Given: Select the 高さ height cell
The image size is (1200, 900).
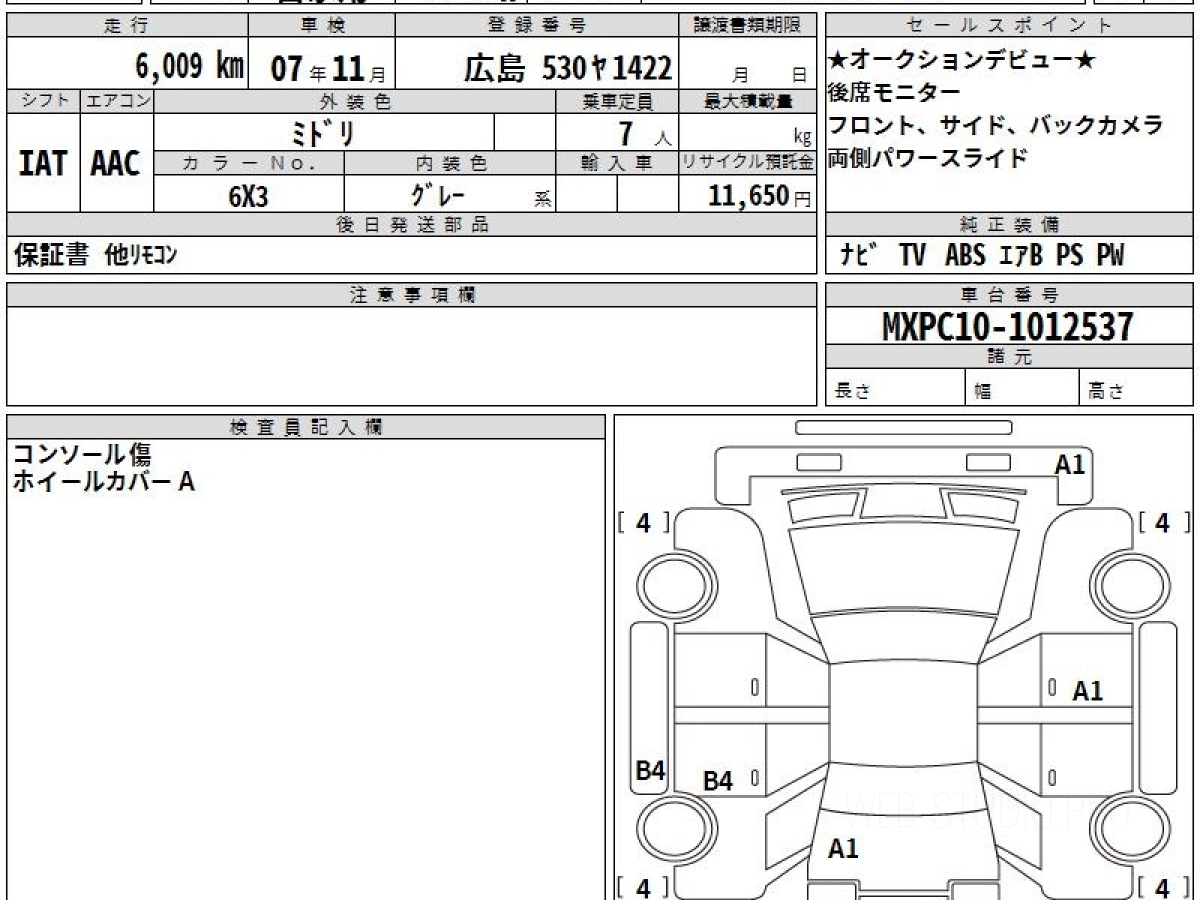Looking at the screenshot, I should (x=1137, y=389).
